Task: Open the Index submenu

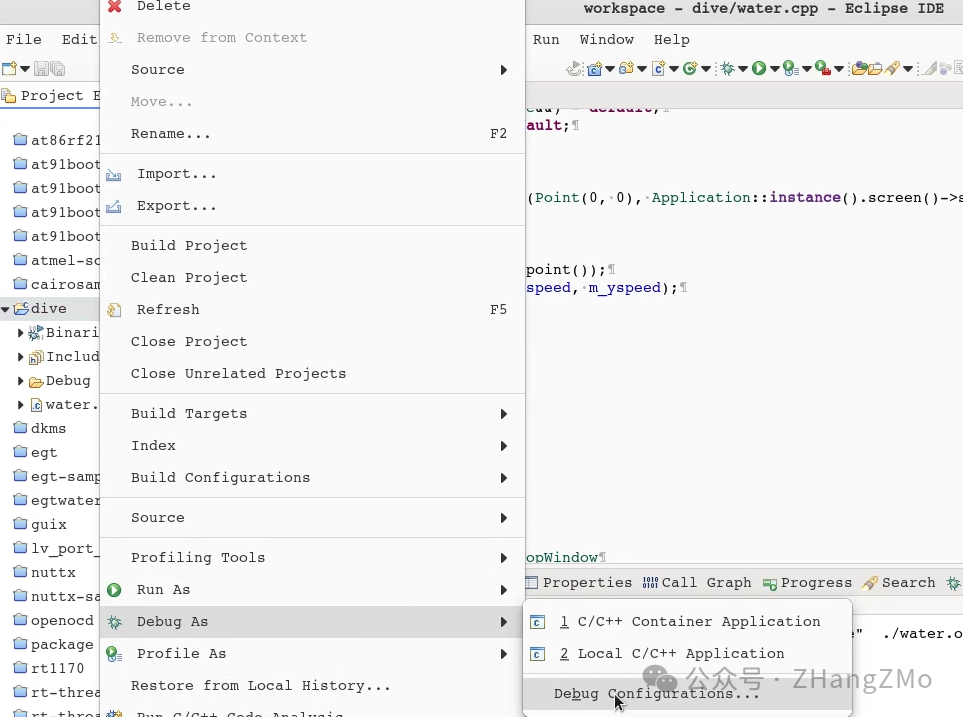Action: click(312, 445)
